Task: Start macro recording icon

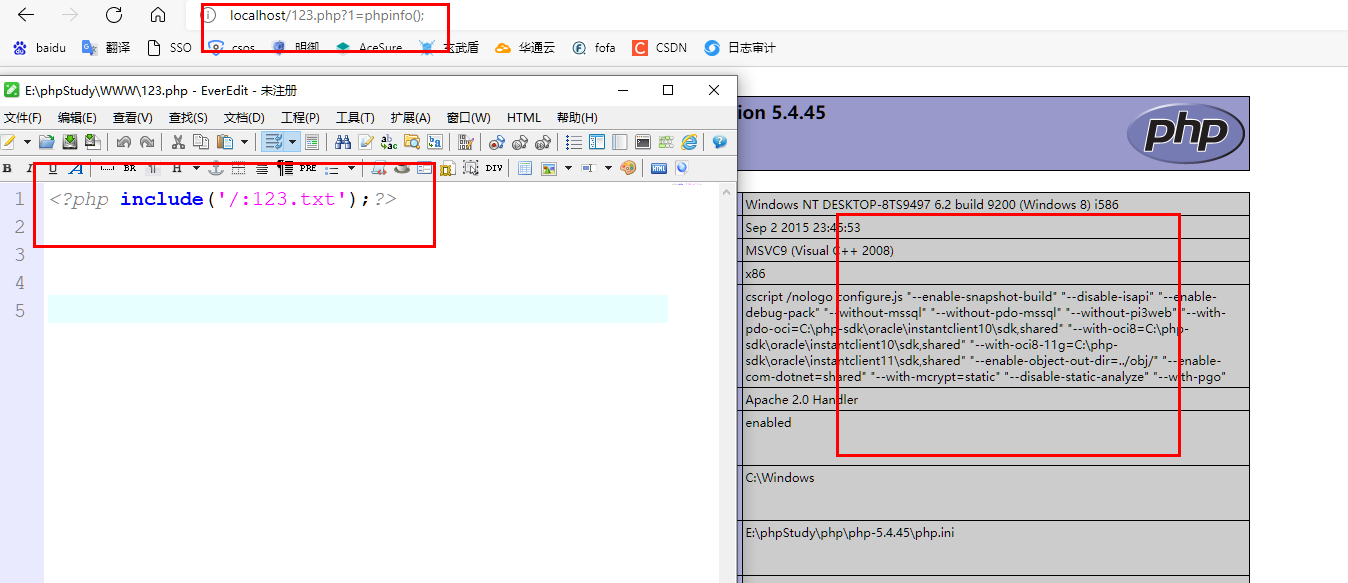Action: [x=497, y=142]
